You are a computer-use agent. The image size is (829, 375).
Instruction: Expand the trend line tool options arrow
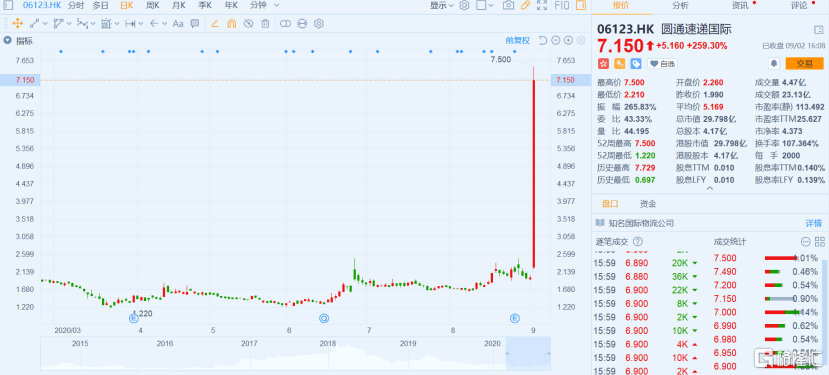[45, 23]
